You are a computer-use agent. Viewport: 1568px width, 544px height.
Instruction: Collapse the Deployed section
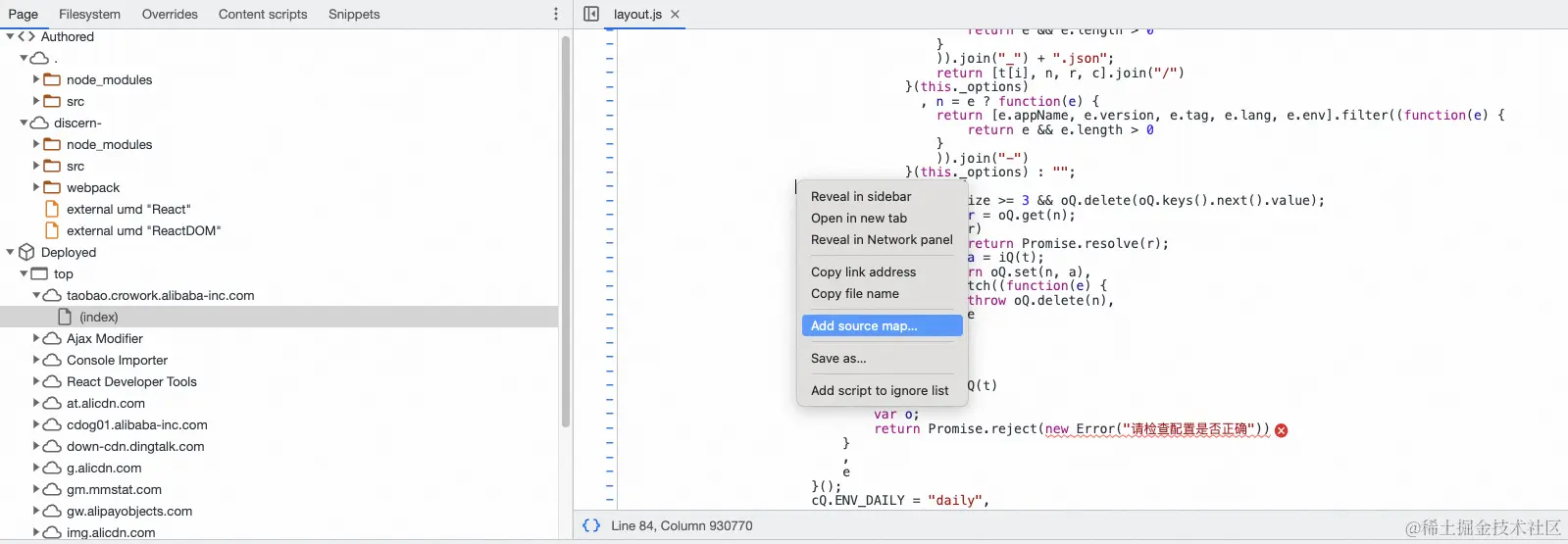point(10,252)
